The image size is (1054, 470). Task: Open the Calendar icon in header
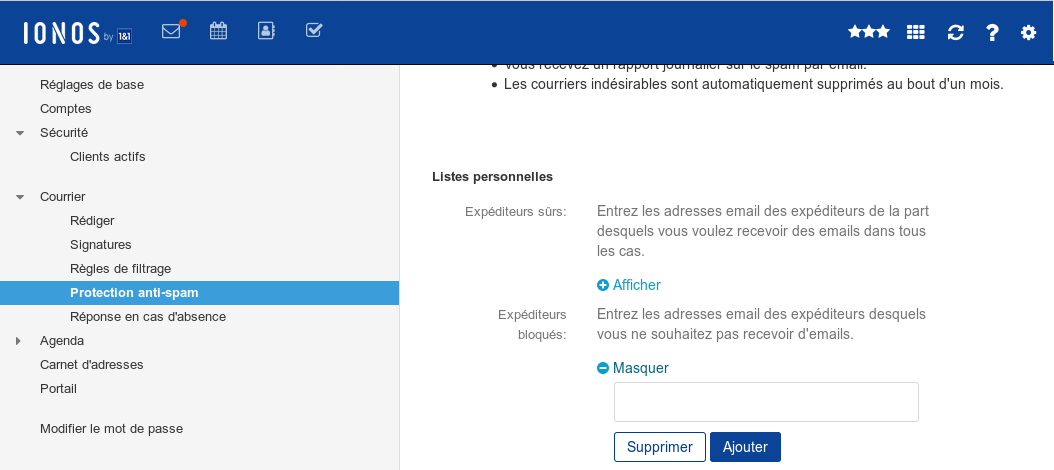218,31
